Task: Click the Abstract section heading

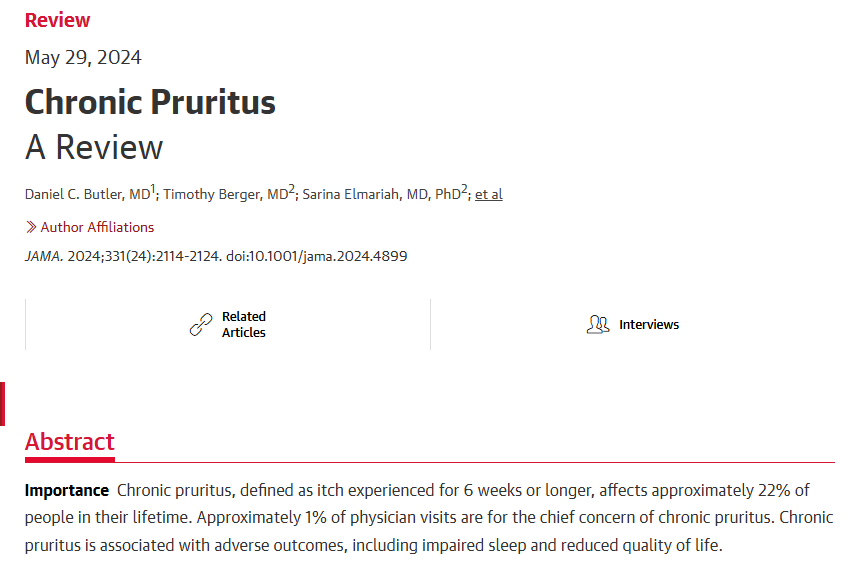Action: pos(70,442)
